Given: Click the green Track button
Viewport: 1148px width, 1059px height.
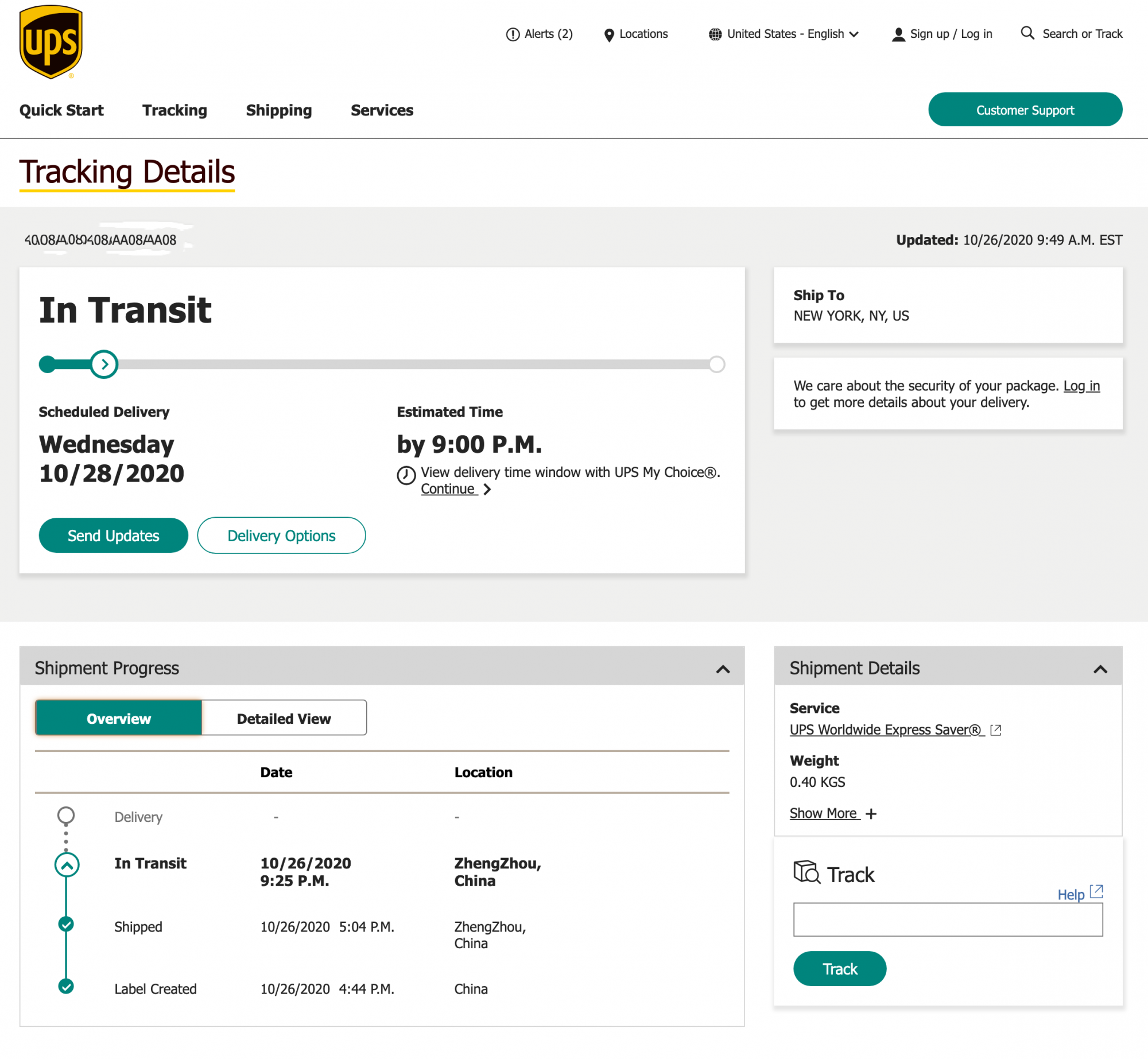Looking at the screenshot, I should pos(840,969).
